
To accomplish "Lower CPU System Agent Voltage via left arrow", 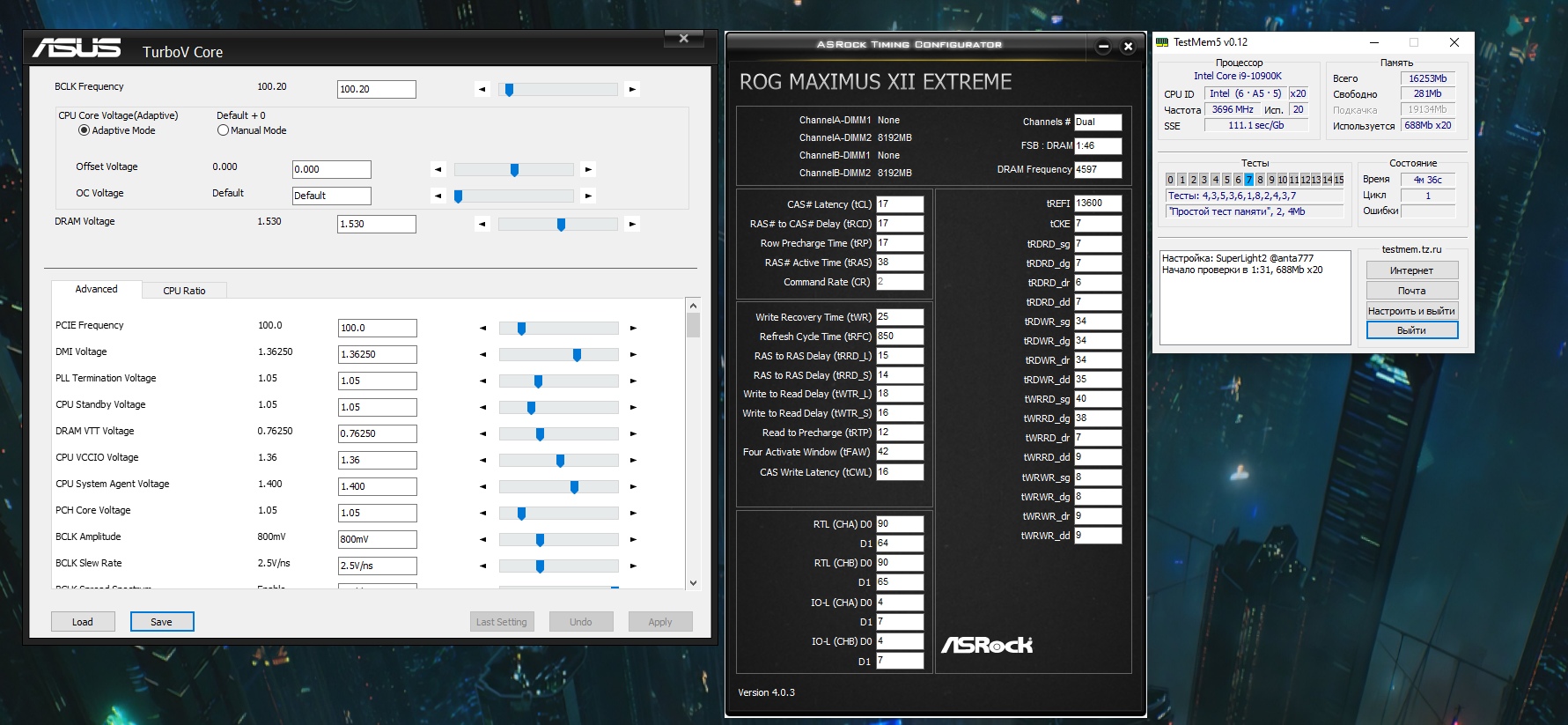I will [x=482, y=486].
